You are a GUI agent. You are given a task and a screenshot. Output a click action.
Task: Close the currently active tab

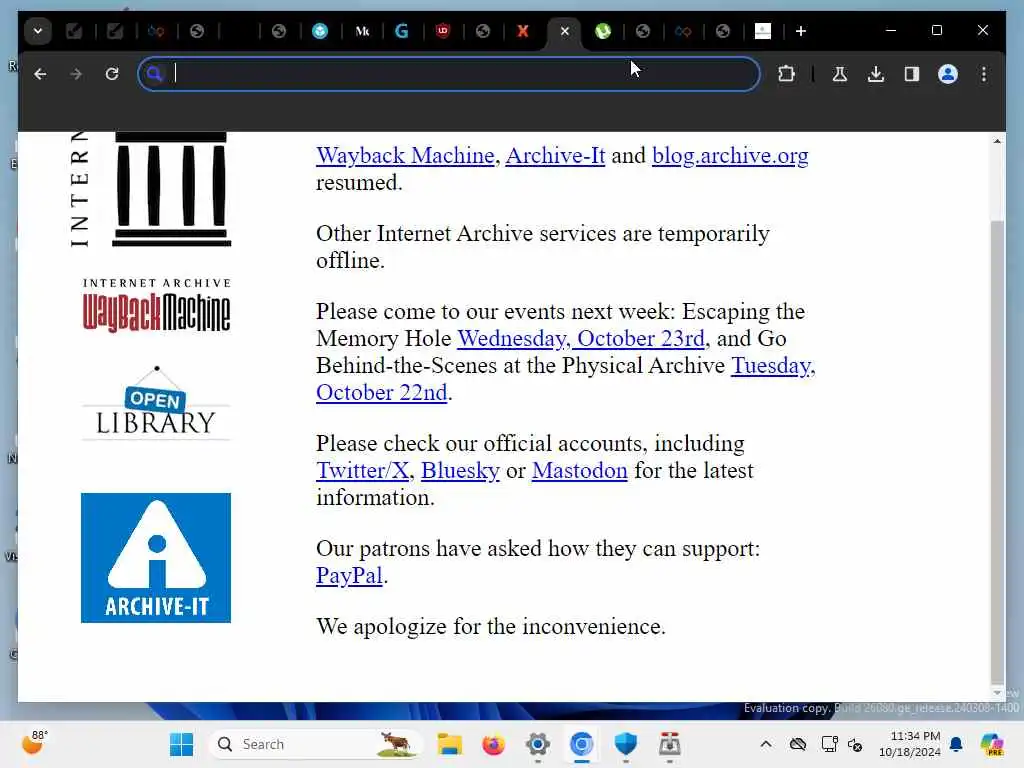(565, 31)
